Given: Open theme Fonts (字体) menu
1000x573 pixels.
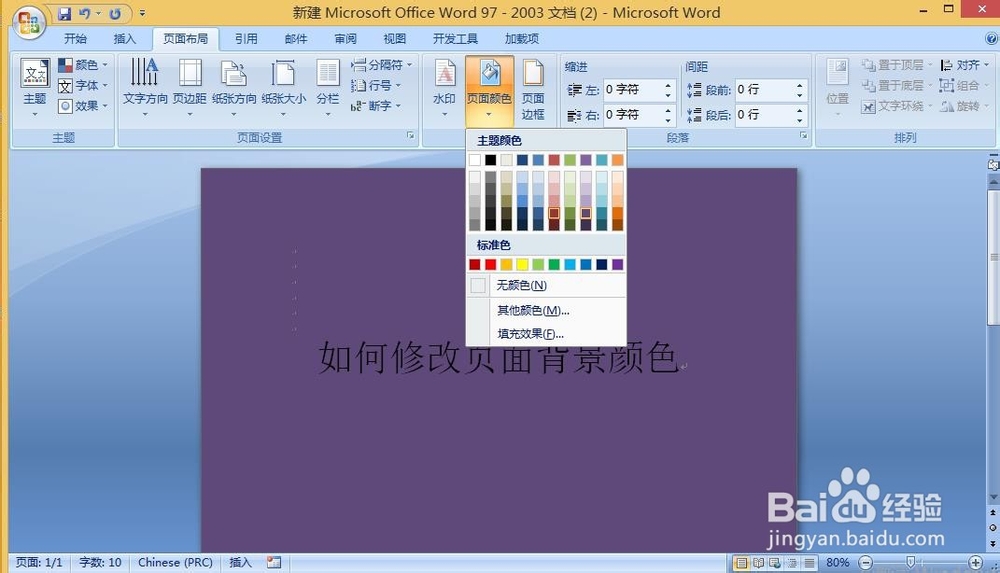Looking at the screenshot, I should 83,85.
